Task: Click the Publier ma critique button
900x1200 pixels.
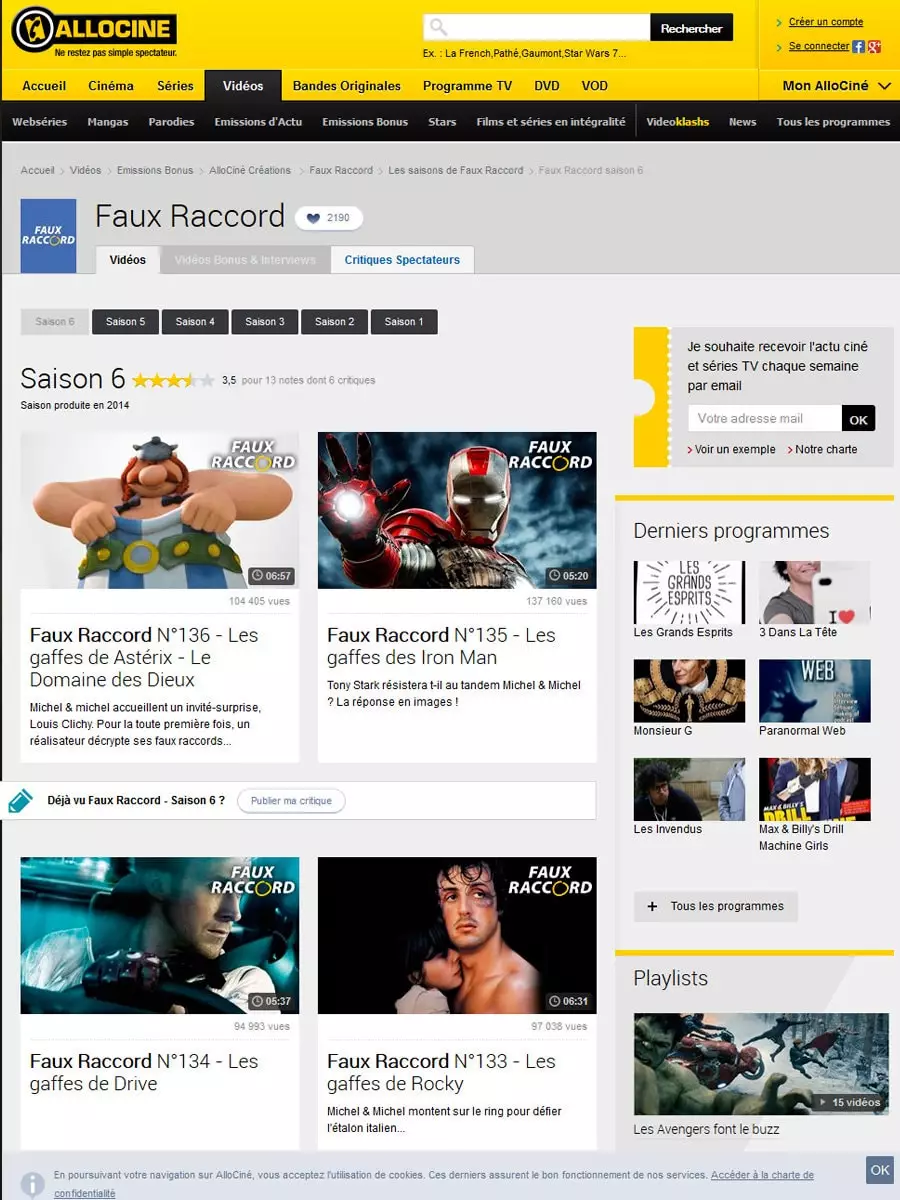Action: tap(291, 801)
